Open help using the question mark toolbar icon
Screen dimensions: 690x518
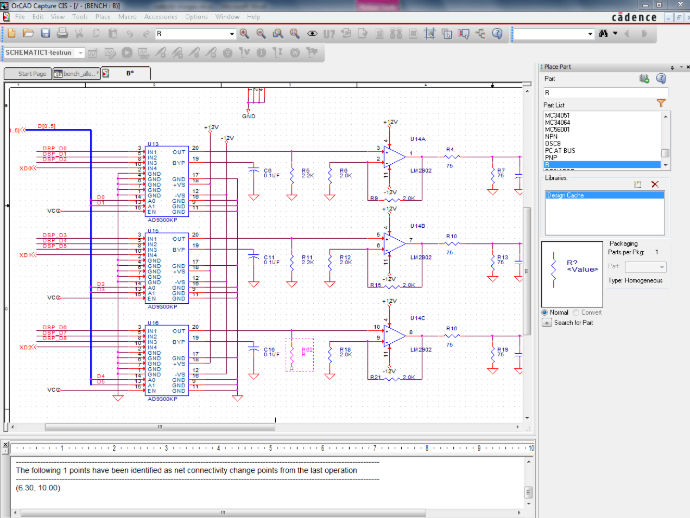(497, 33)
